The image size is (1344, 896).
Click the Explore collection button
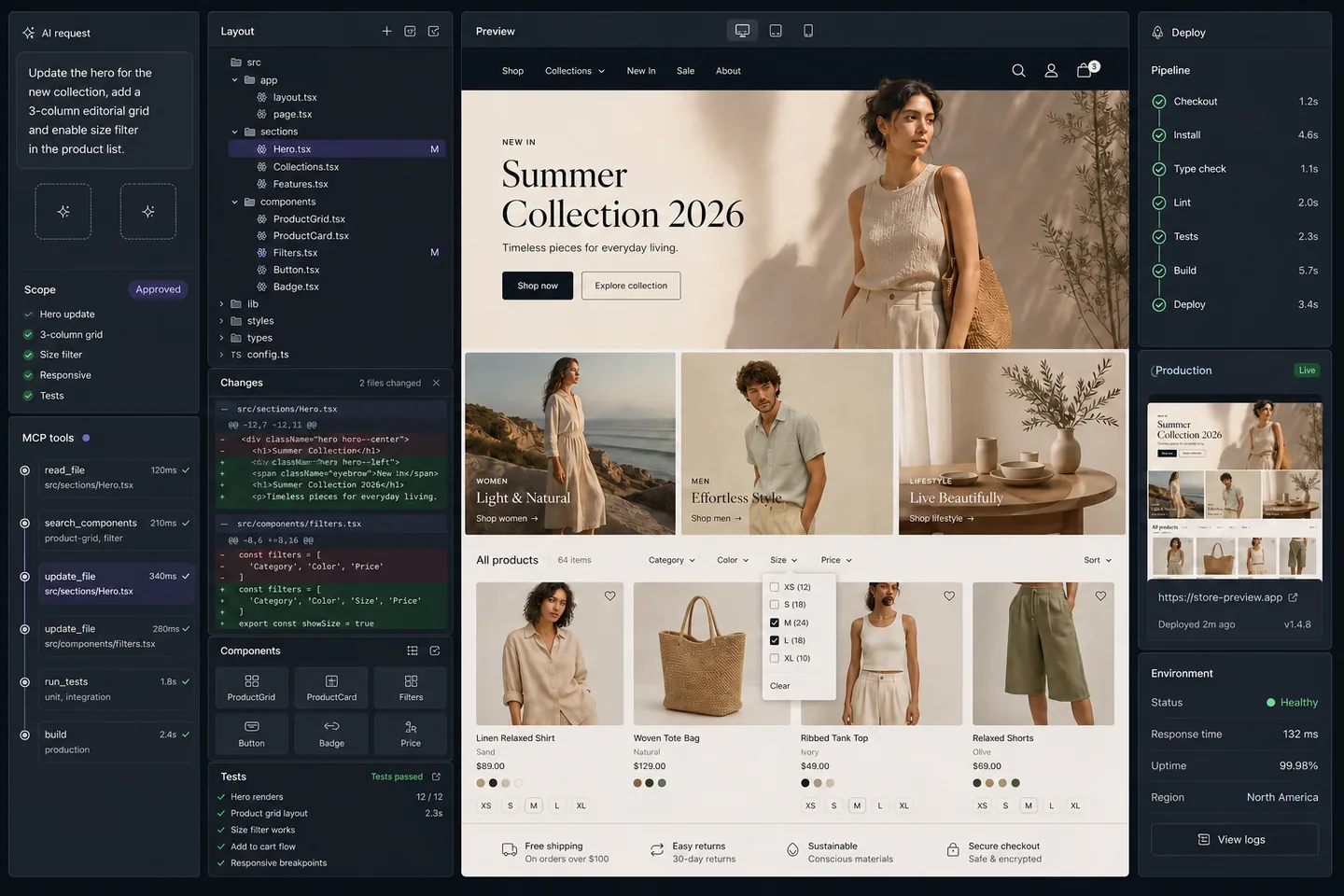[x=631, y=286]
